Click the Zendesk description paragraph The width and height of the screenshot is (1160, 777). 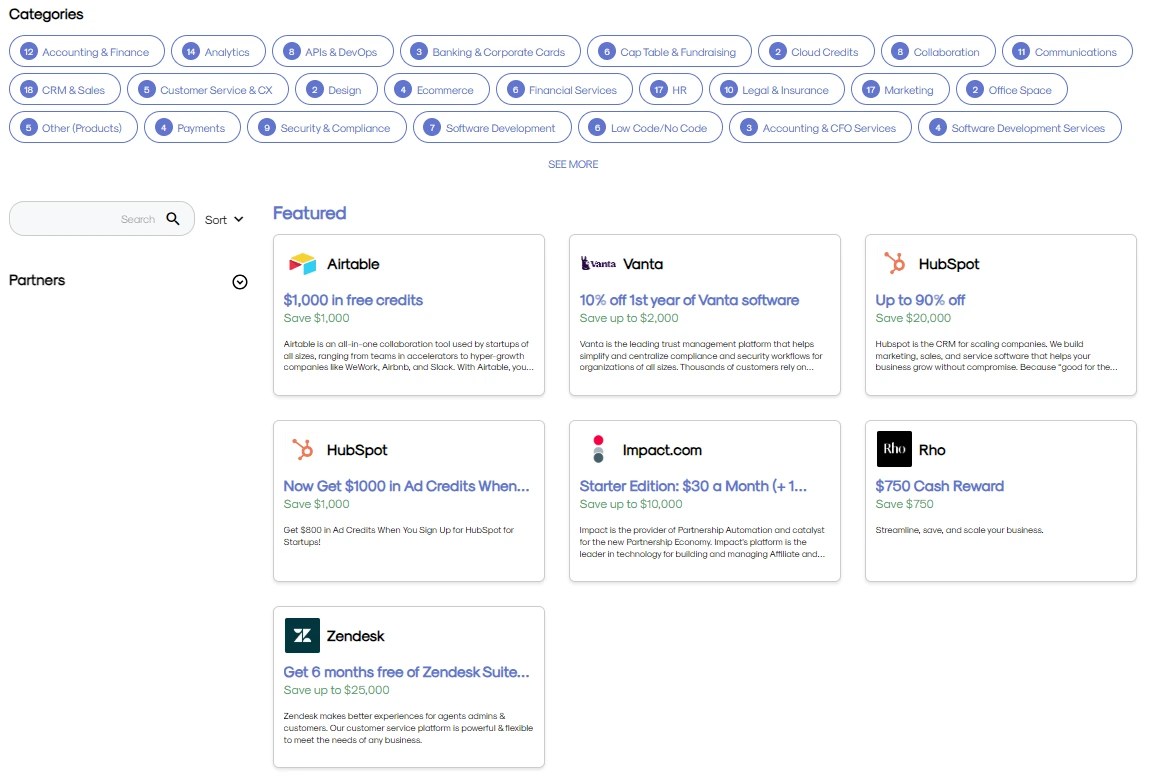pyautogui.click(x=408, y=728)
